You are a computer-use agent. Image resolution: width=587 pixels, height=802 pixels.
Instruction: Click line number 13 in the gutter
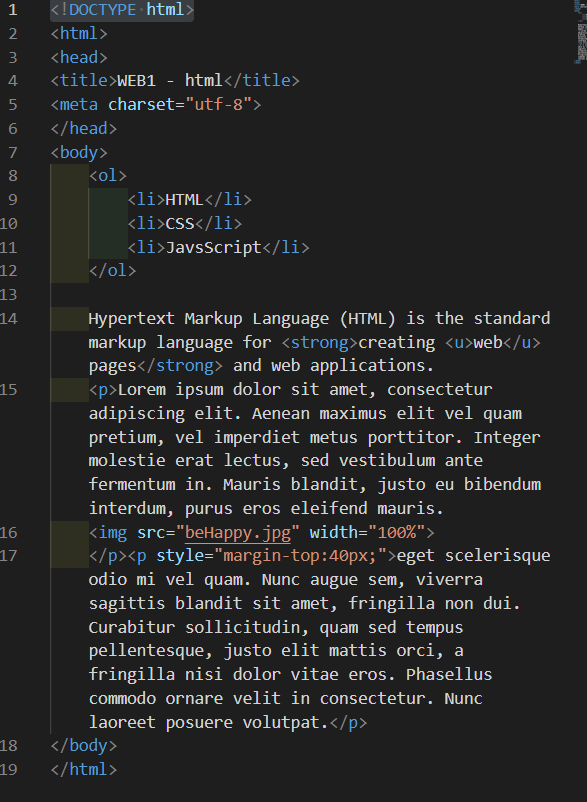pos(9,295)
